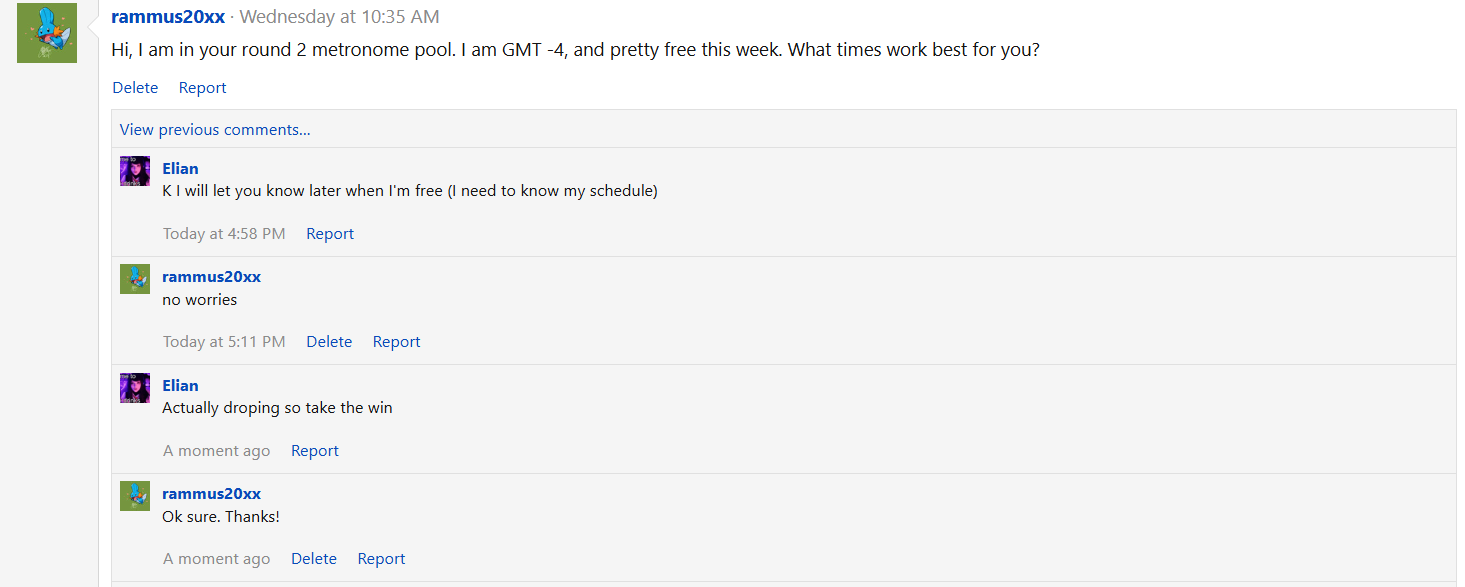
Task: Report the "no worries" comment
Action: click(396, 342)
